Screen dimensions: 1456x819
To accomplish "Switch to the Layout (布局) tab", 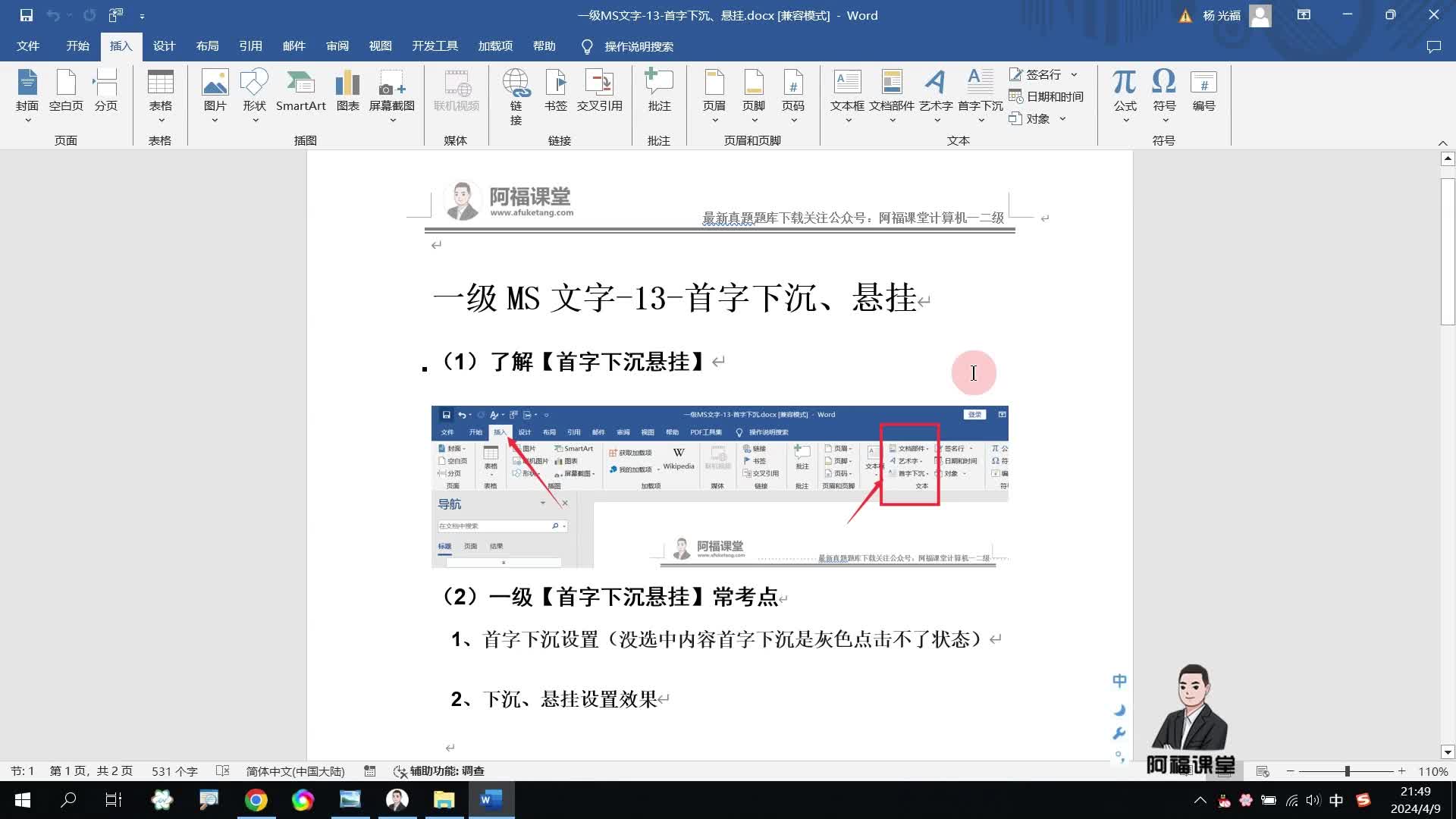I will click(207, 46).
